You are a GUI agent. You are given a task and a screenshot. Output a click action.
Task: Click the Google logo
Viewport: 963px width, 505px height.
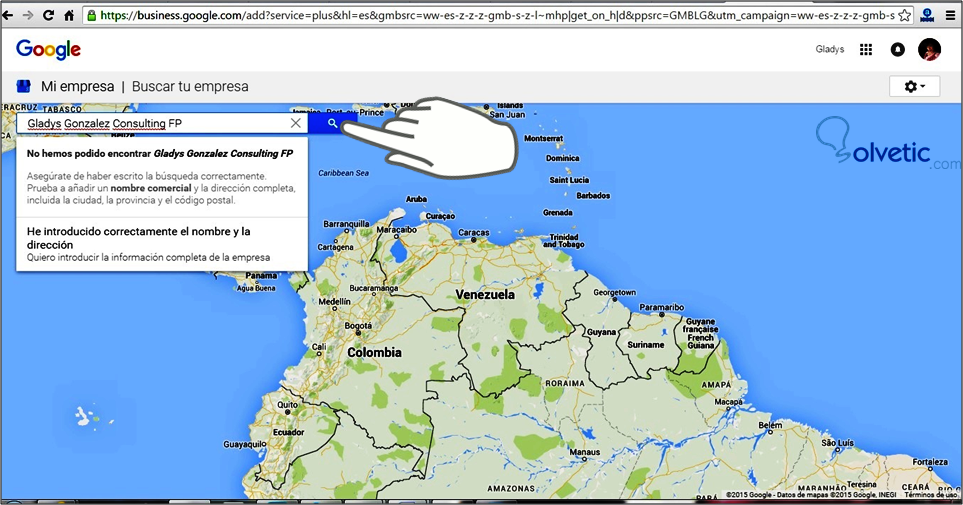click(49, 49)
